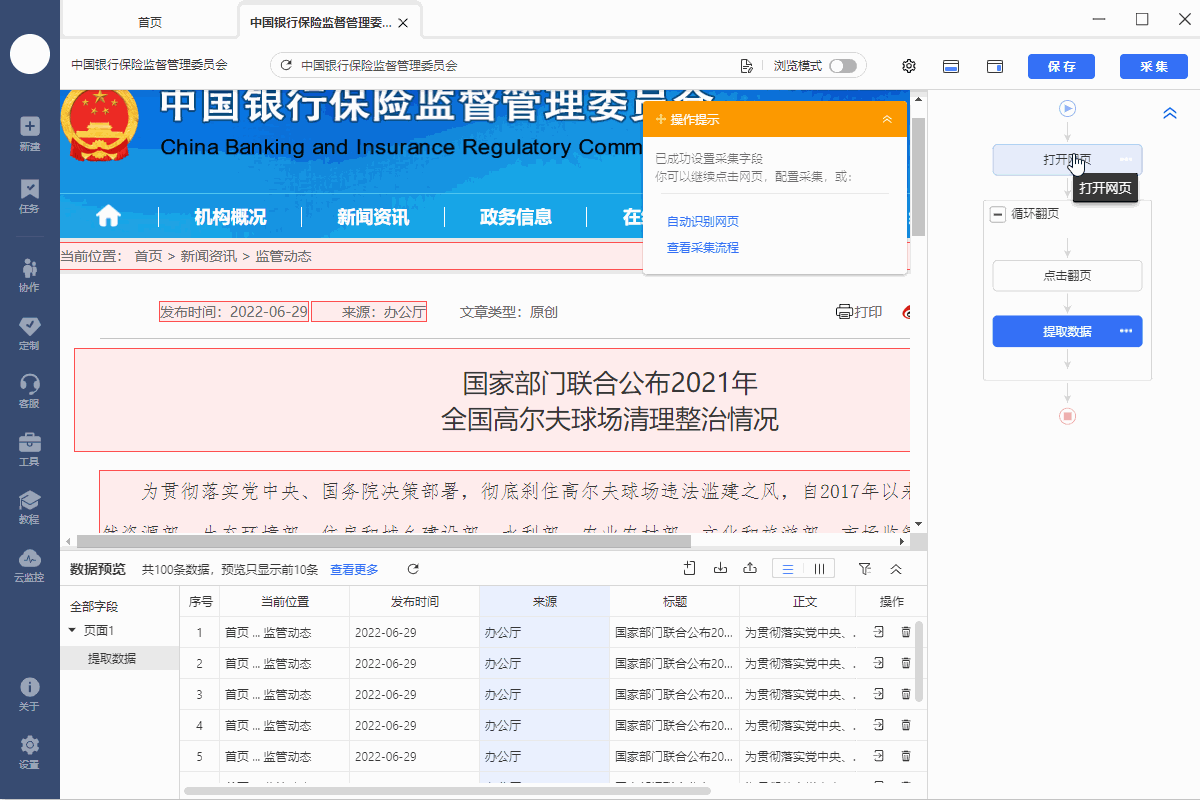Click the 查看更多 link
This screenshot has height=800, width=1200.
(x=354, y=569)
